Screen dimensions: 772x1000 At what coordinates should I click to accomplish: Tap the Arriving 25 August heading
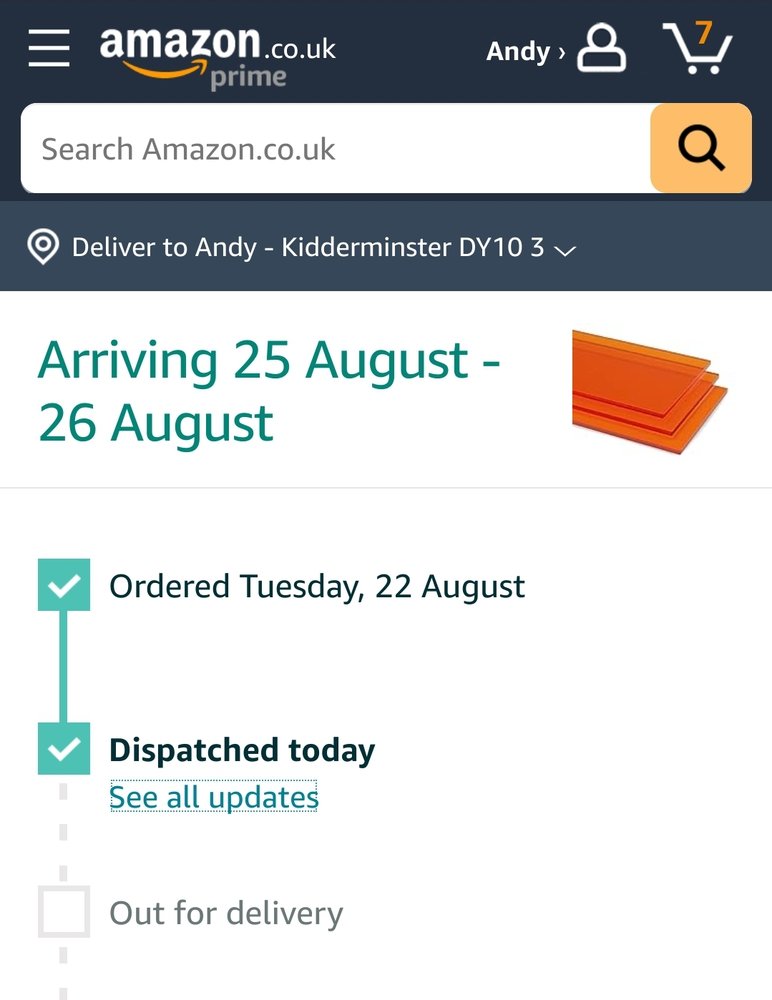[x=268, y=391]
